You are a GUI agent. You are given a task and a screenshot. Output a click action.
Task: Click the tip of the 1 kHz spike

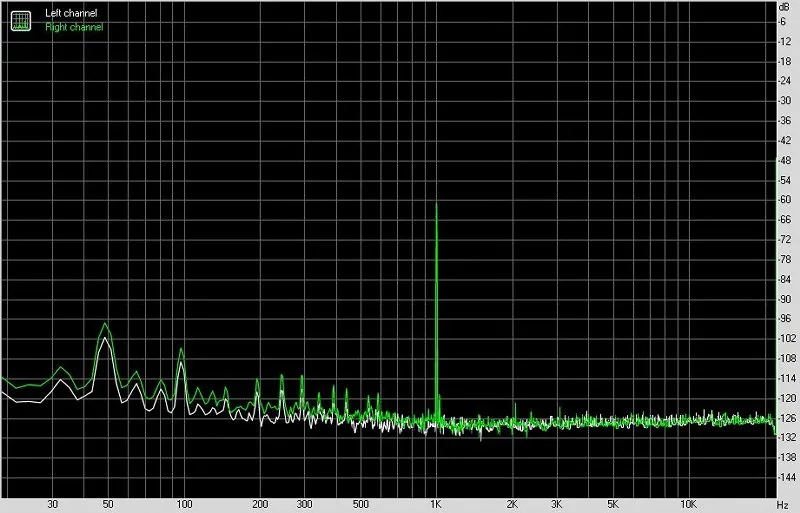click(x=436, y=204)
